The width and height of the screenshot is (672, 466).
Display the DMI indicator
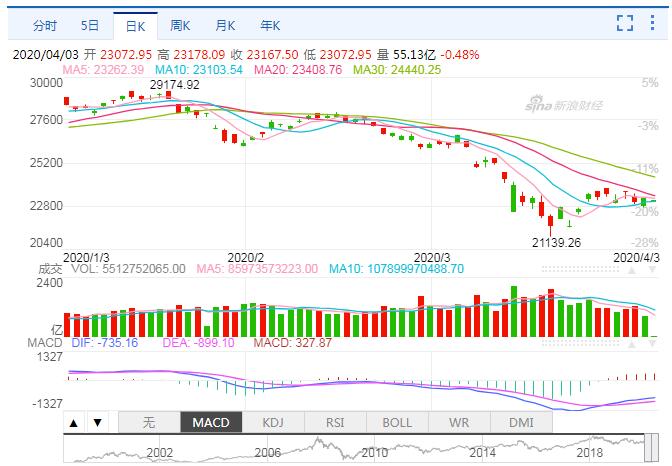click(x=521, y=423)
